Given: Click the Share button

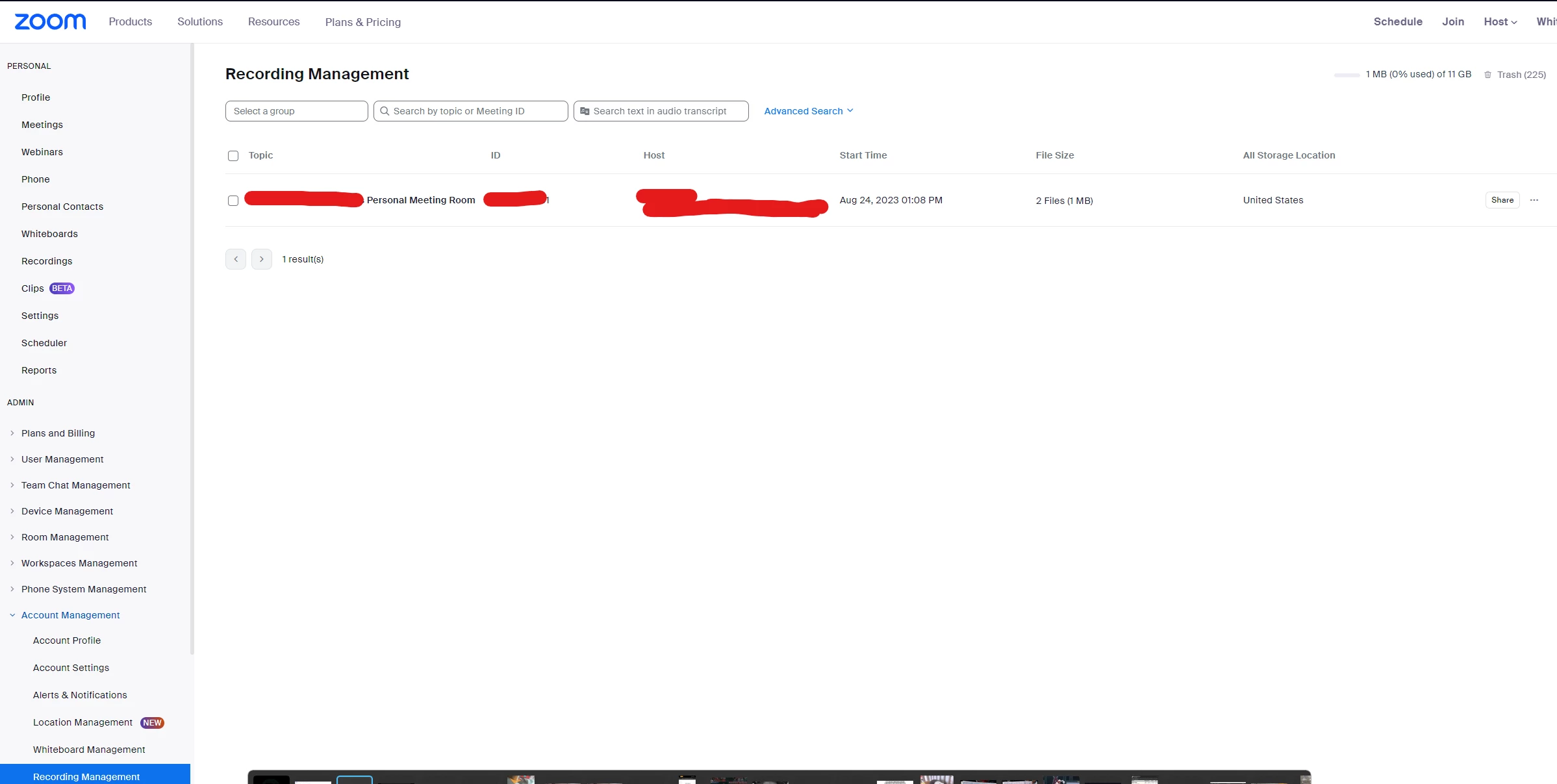Looking at the screenshot, I should pos(1502,200).
